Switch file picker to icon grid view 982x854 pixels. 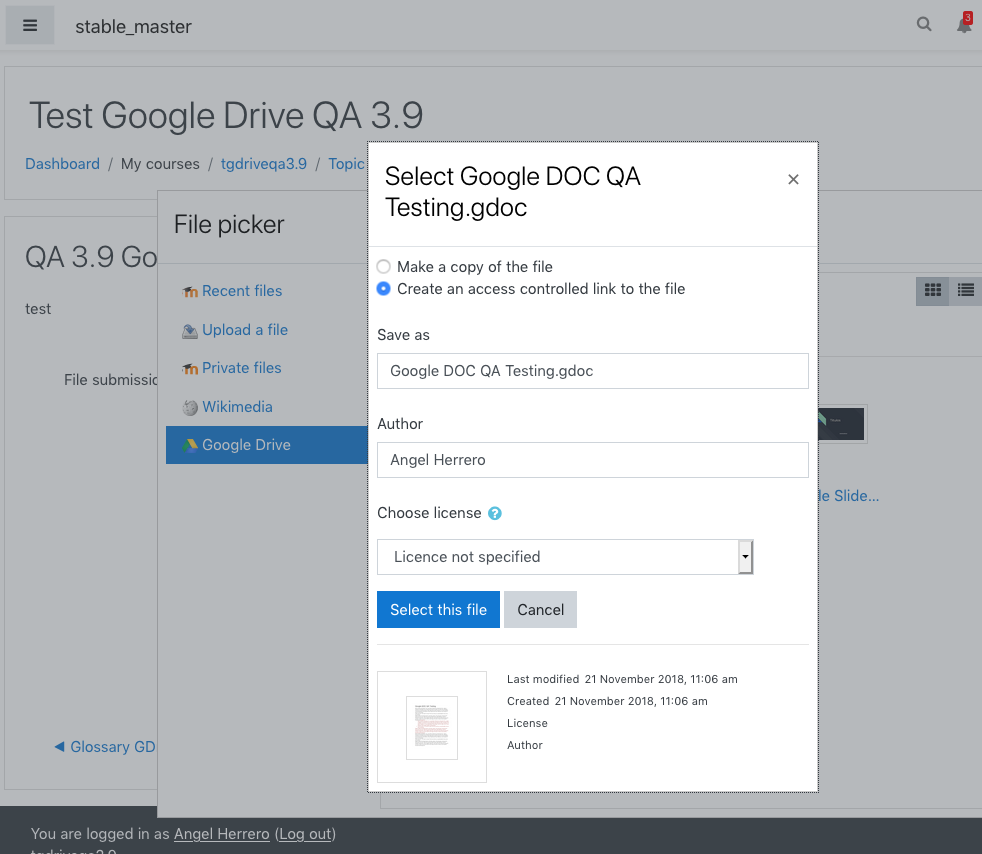point(933,290)
